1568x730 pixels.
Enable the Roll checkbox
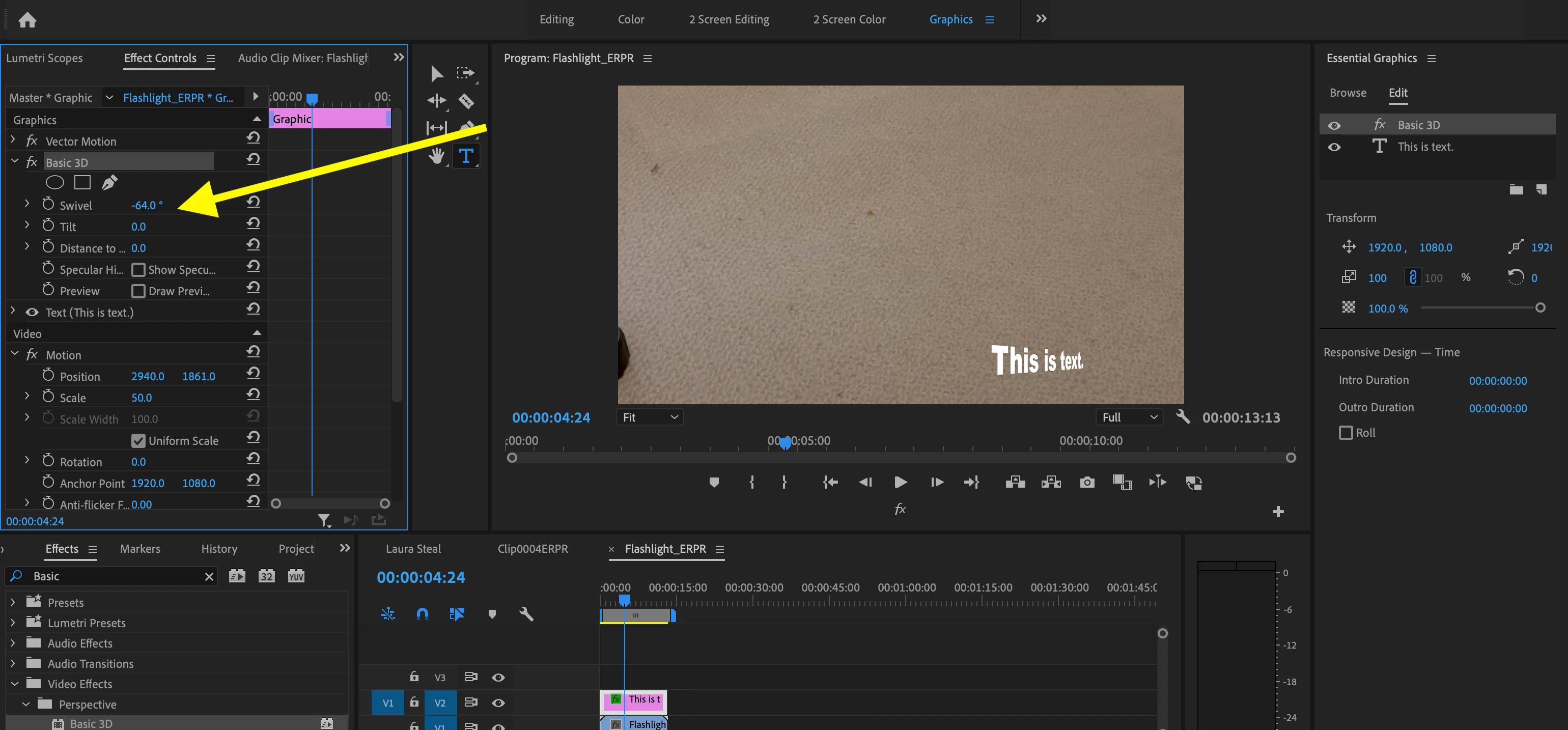pos(1345,432)
